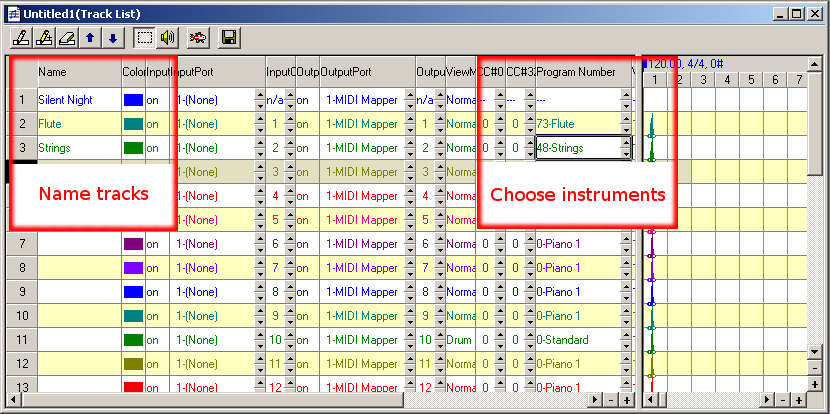830x414 pixels.
Task: Open Program Number field showing 73-Flute
Action: point(577,124)
